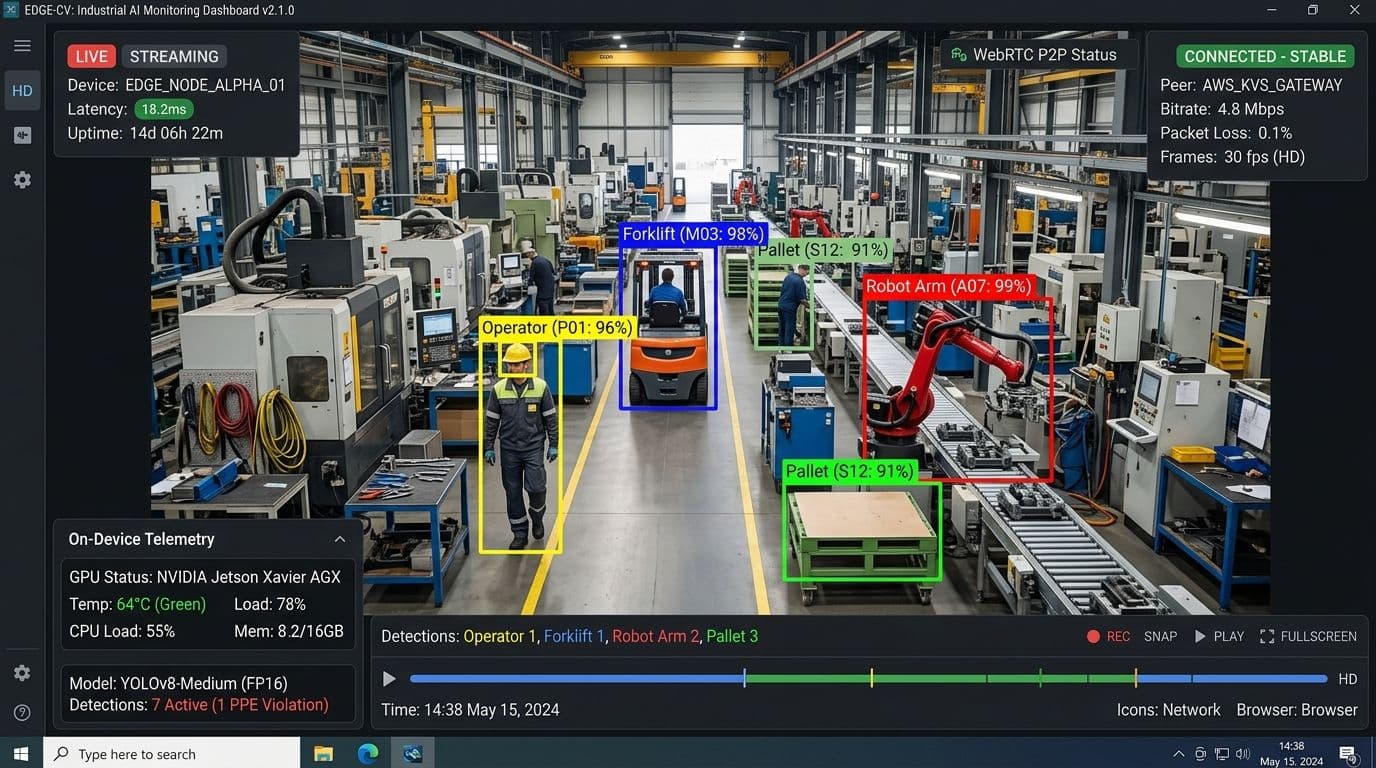
Task: Filter detections by Pallet 3
Action: coord(732,636)
